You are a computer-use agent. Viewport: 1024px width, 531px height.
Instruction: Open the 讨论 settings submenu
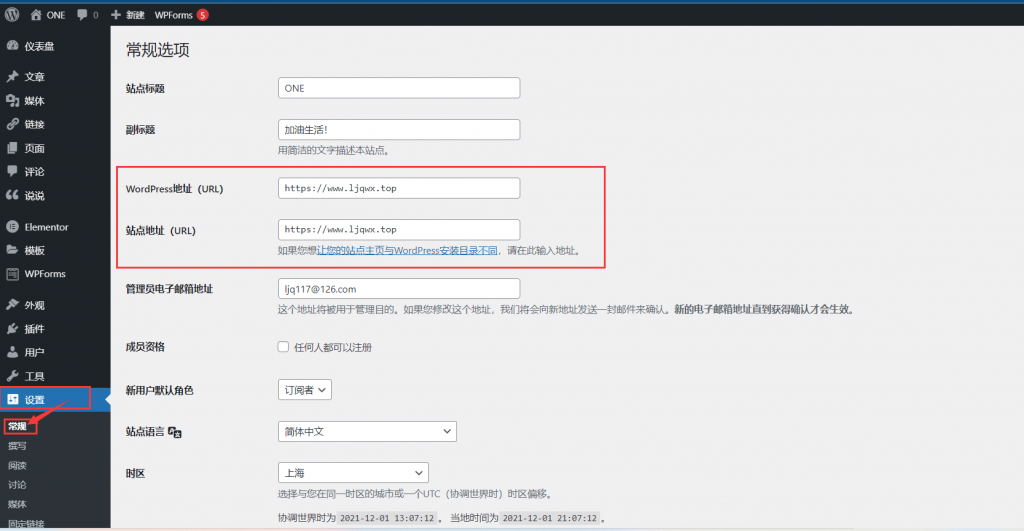click(x=17, y=485)
